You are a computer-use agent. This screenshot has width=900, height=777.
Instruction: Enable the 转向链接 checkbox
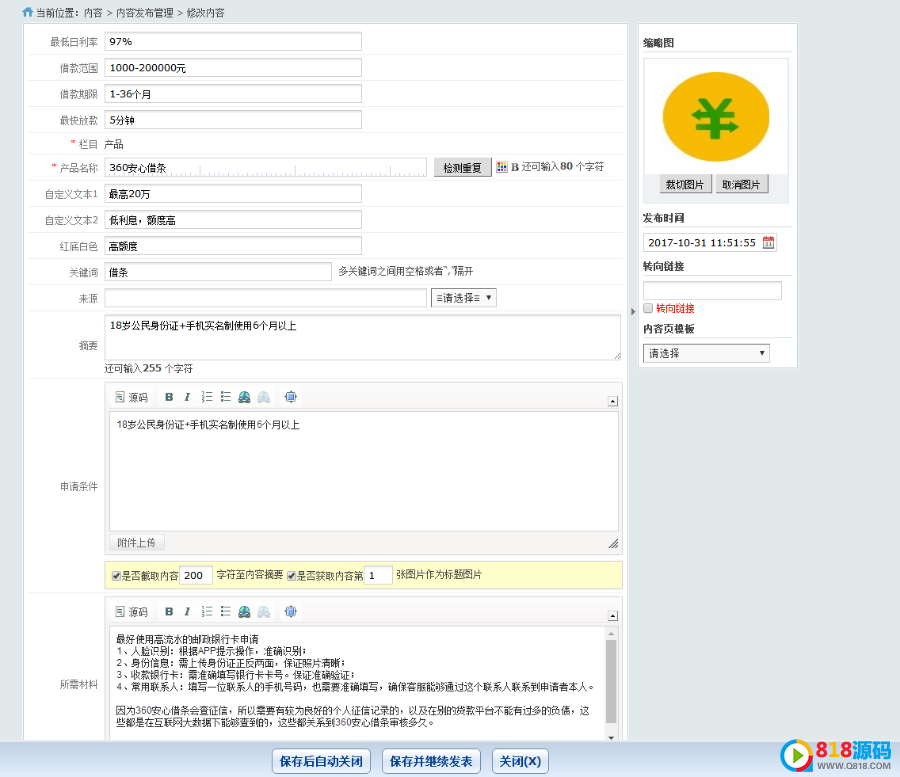click(x=648, y=308)
